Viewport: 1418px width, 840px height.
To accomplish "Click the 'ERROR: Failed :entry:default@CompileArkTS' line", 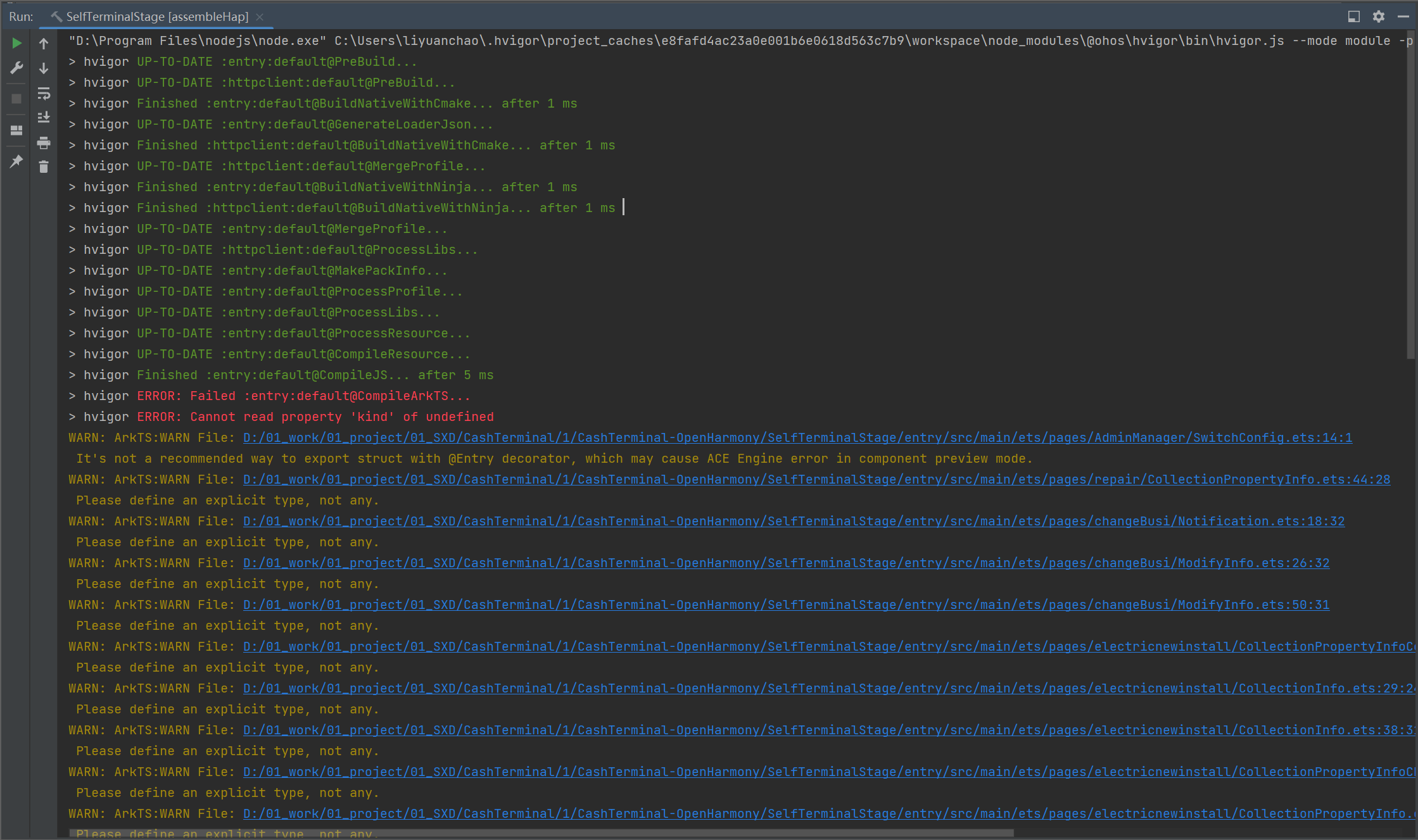I will (269, 396).
